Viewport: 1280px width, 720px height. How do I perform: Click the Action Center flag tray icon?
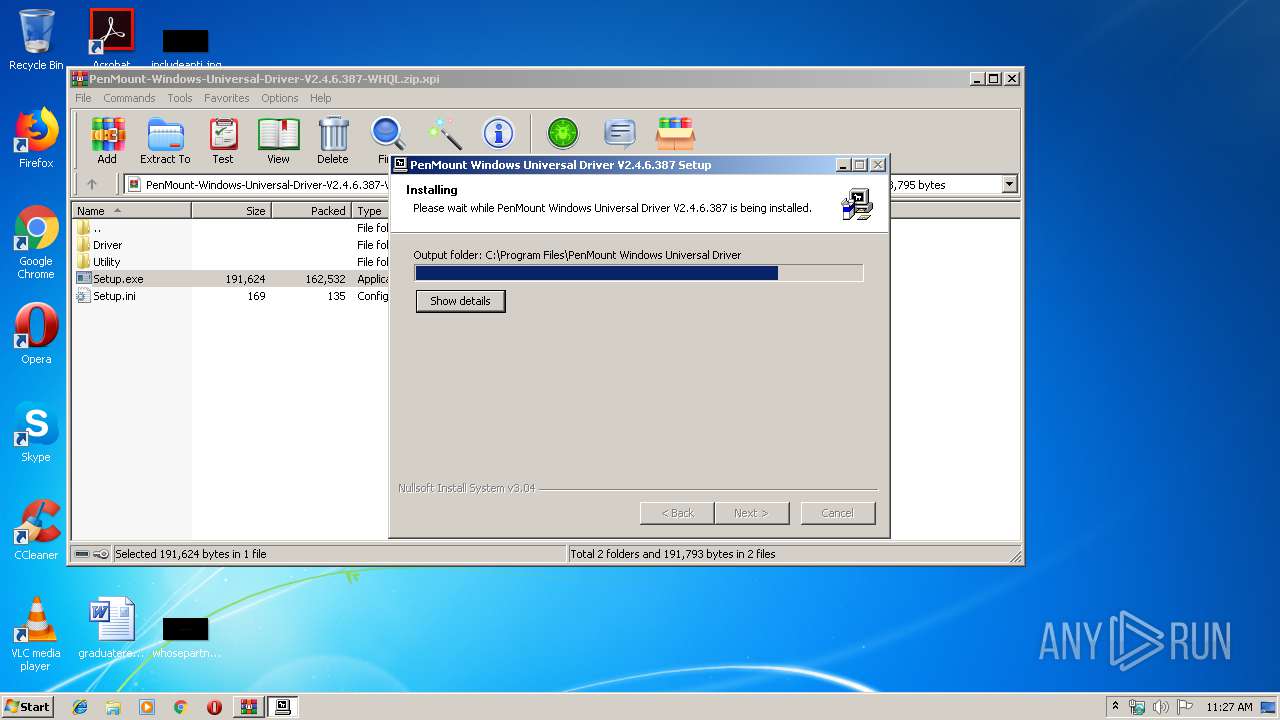1185,707
